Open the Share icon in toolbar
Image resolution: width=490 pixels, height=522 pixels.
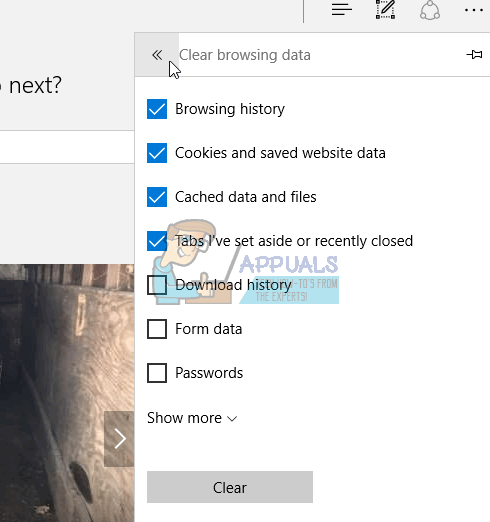click(x=430, y=11)
